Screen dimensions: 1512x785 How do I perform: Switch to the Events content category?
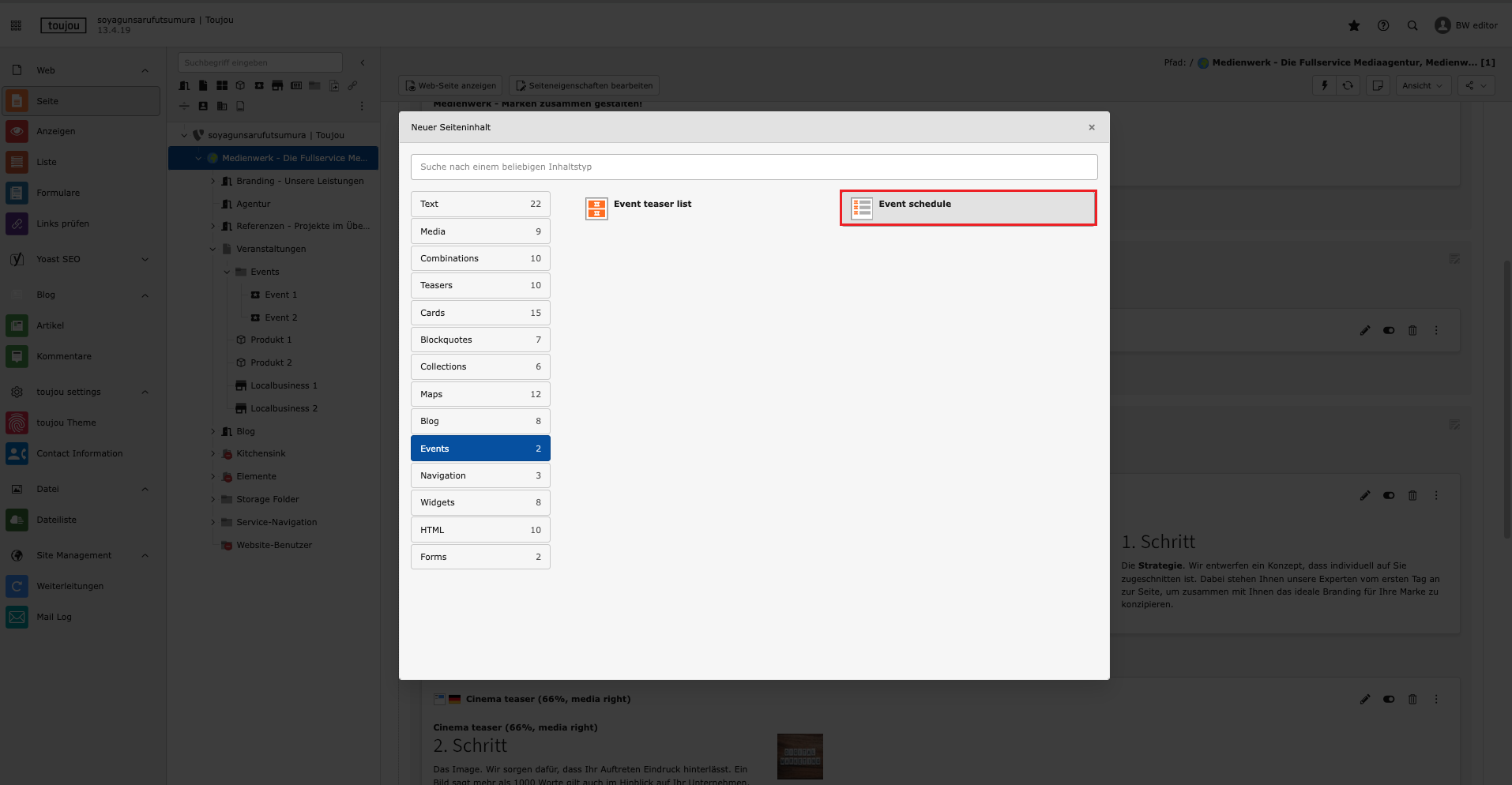[480, 449]
